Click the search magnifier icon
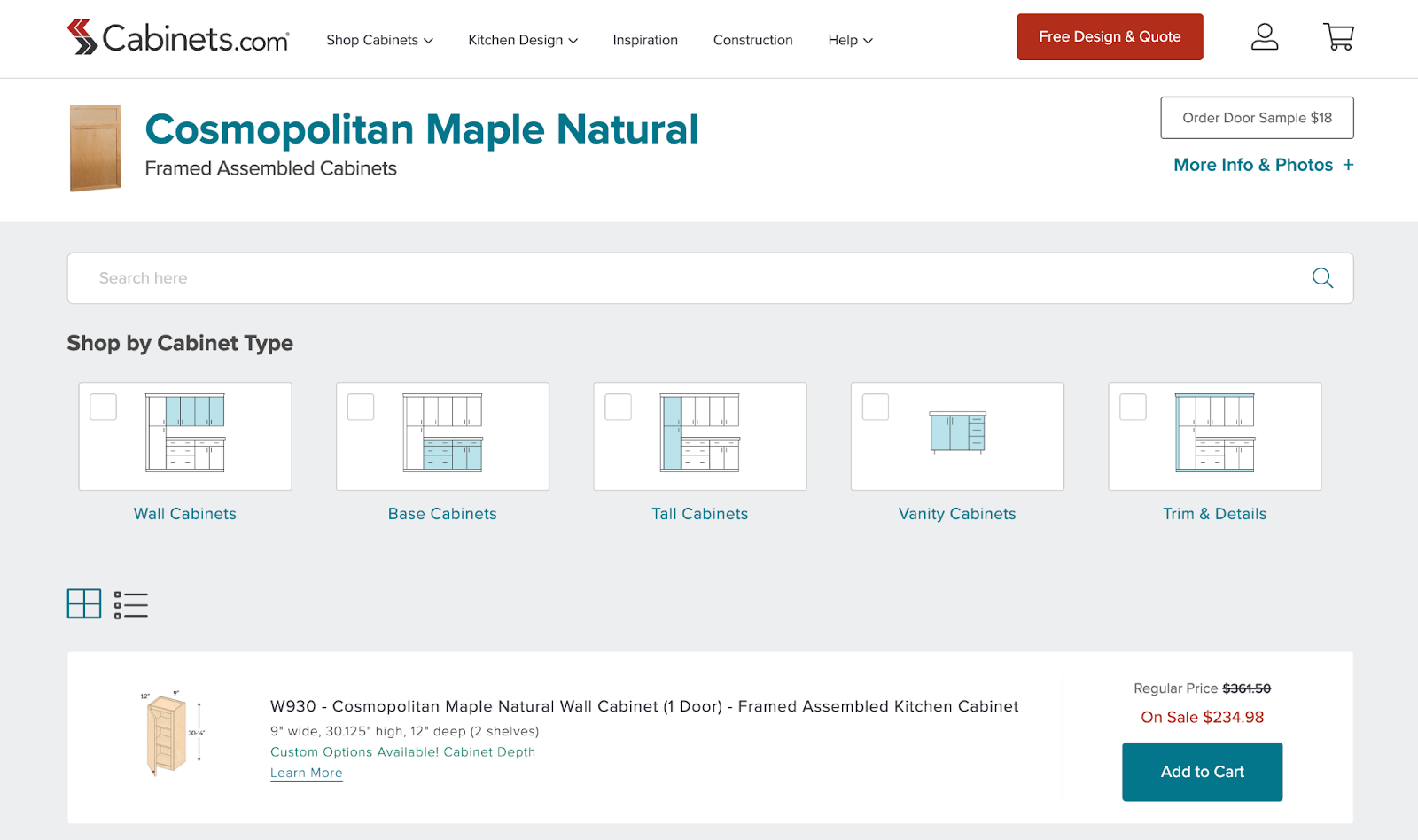The height and width of the screenshot is (840, 1418). point(1322,278)
